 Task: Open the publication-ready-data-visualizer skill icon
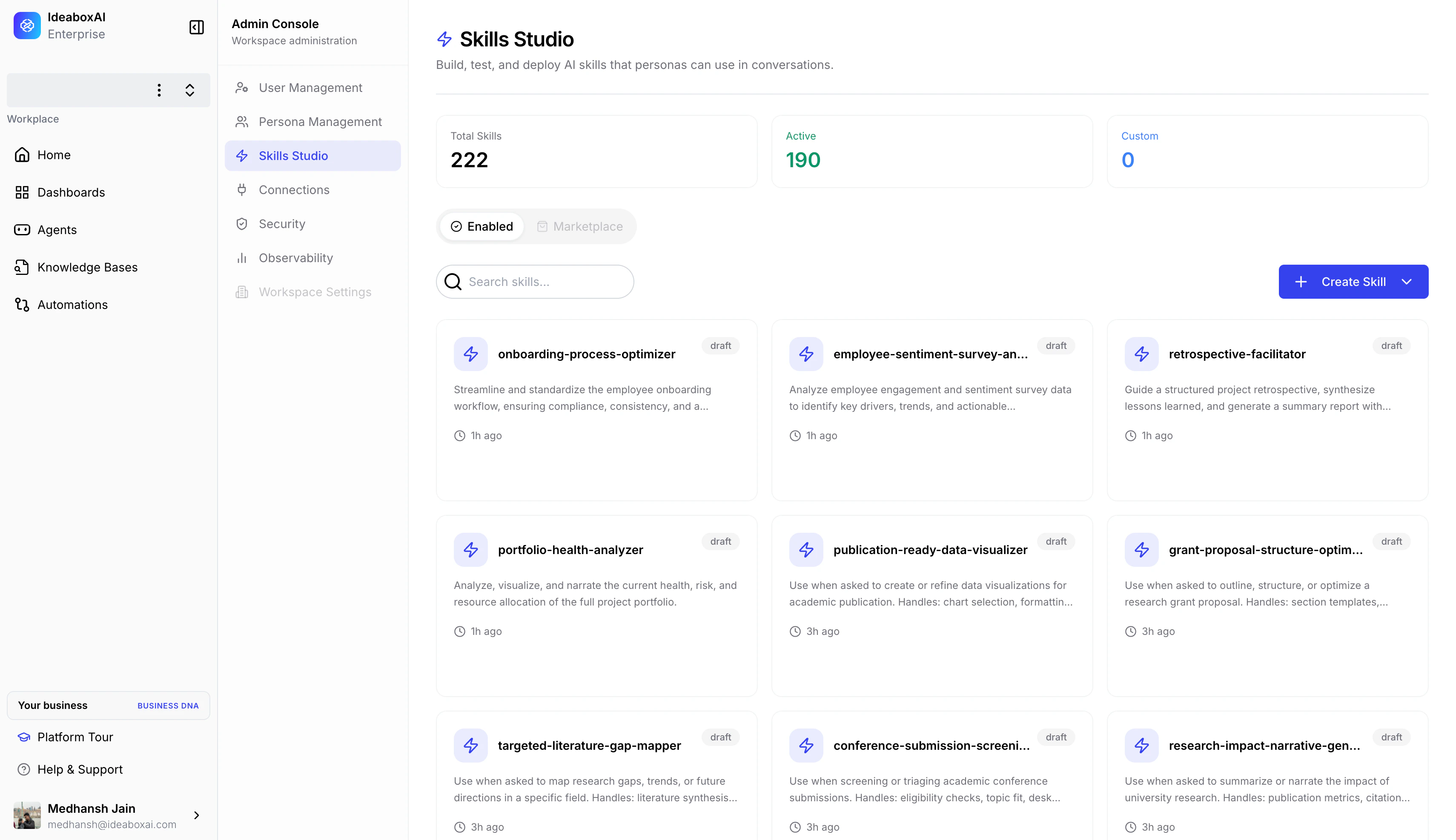pyautogui.click(x=806, y=549)
